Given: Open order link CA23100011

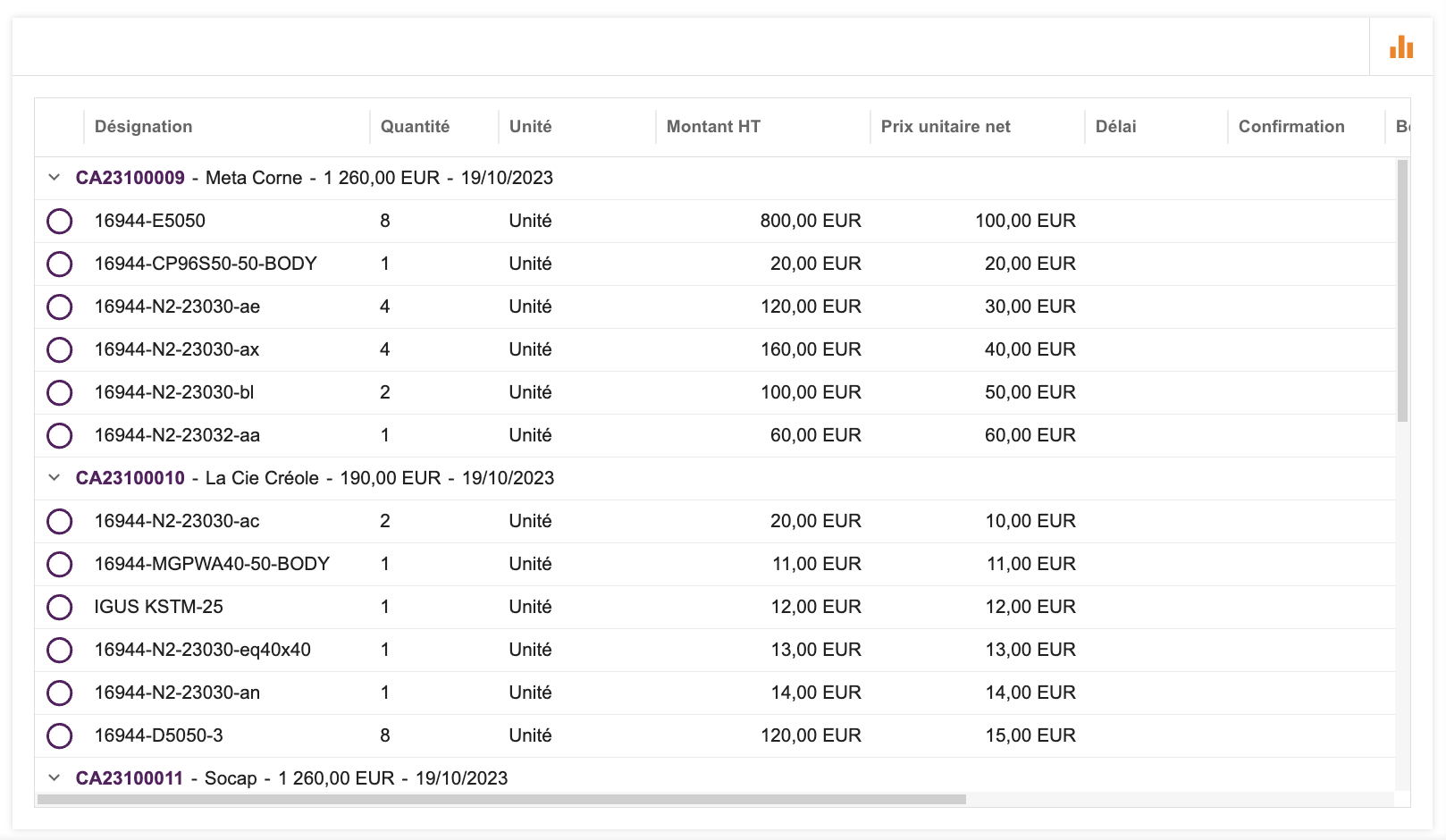Looking at the screenshot, I should click(130, 778).
